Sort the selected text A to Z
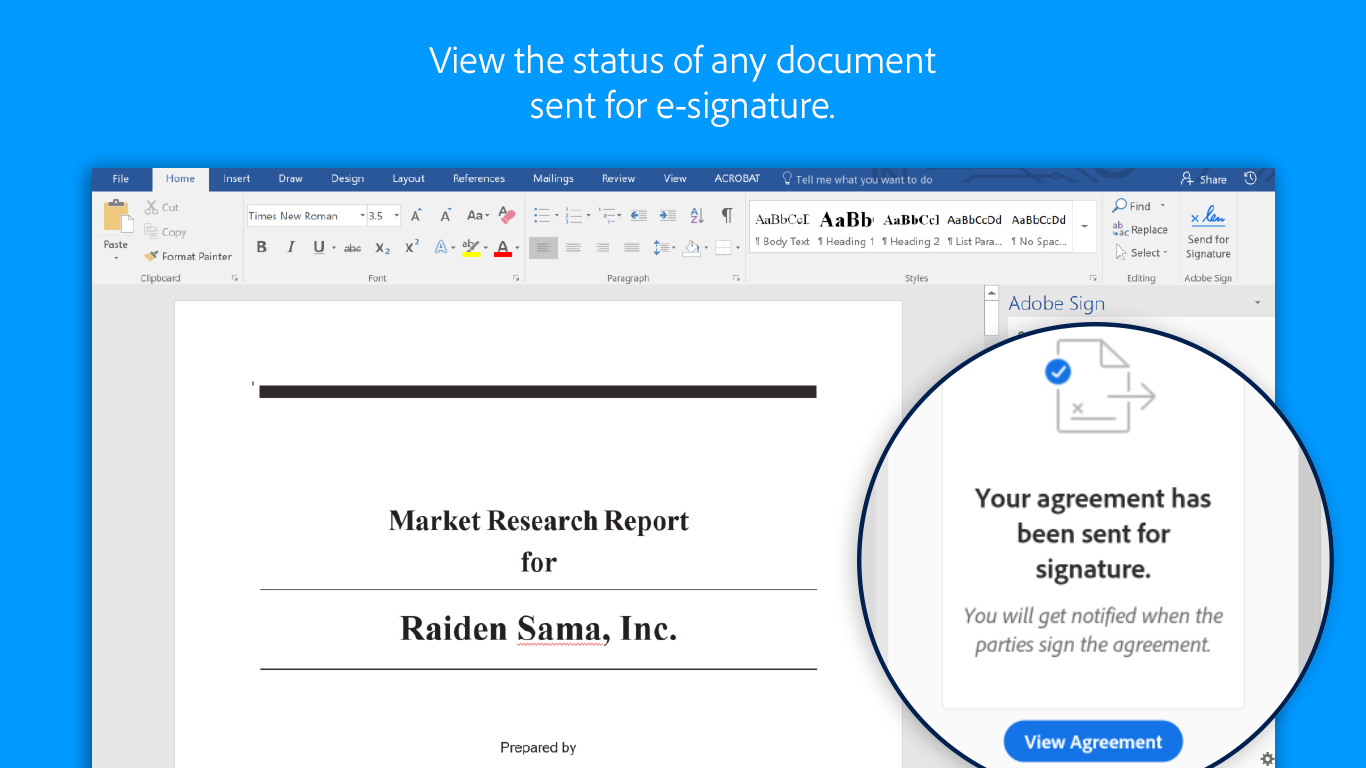The image size is (1366, 768). (x=697, y=215)
